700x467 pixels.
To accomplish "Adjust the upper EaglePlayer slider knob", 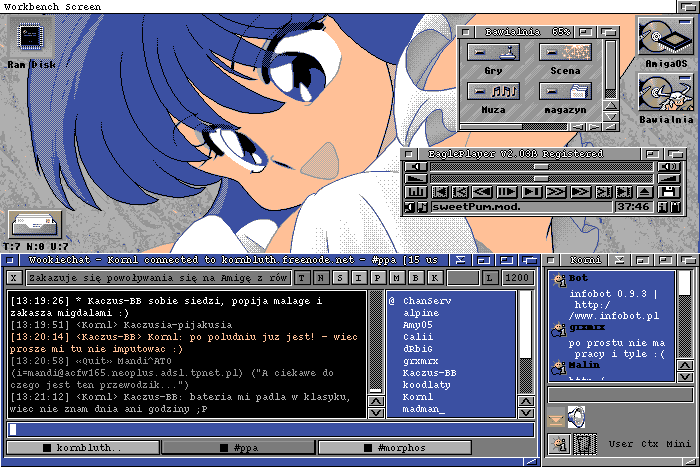I will click(x=541, y=167).
